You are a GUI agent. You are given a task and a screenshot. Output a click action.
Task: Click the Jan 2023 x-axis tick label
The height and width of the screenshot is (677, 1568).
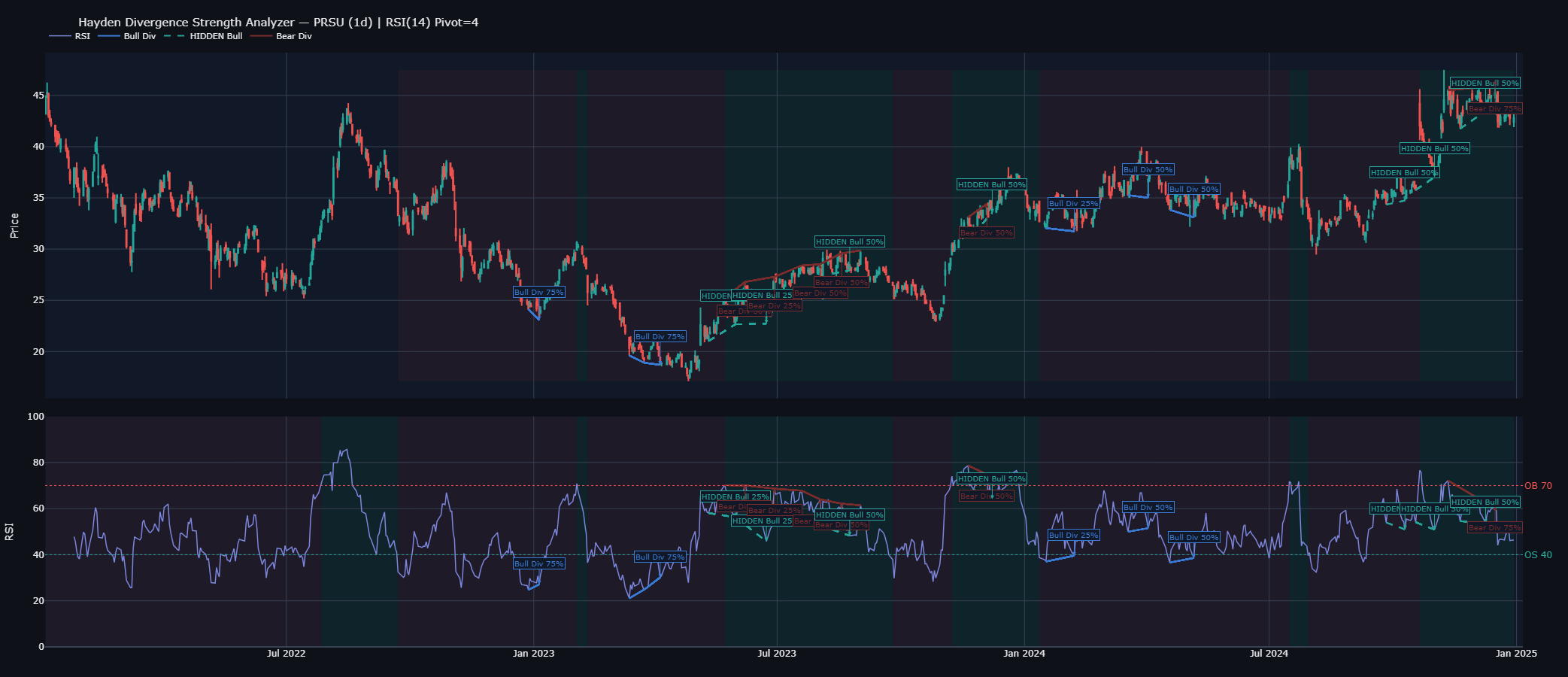[x=533, y=653]
